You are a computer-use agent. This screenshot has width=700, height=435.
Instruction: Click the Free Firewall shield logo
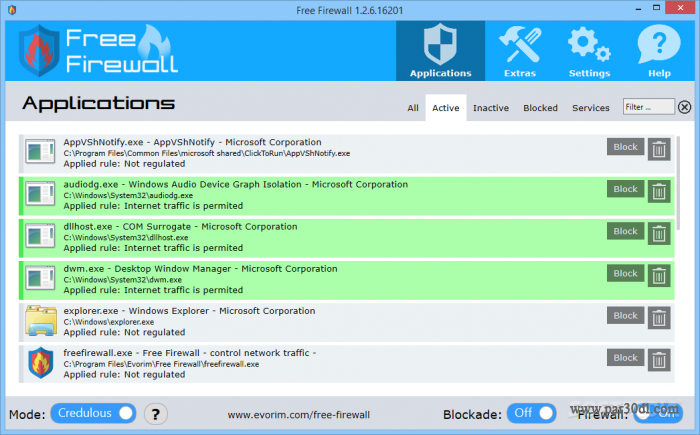click(39, 50)
